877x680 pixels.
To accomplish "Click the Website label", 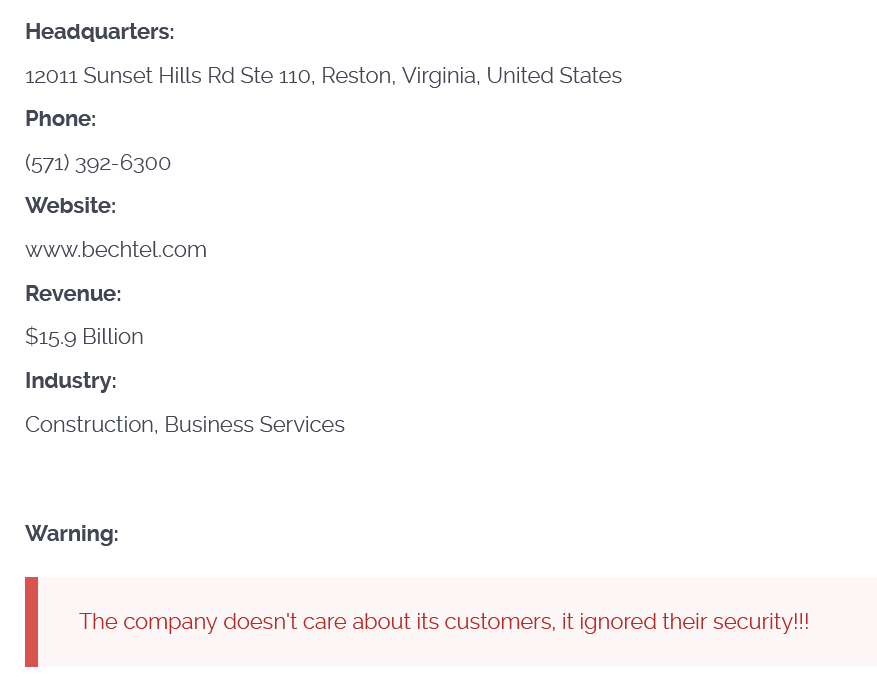I will [70, 206].
